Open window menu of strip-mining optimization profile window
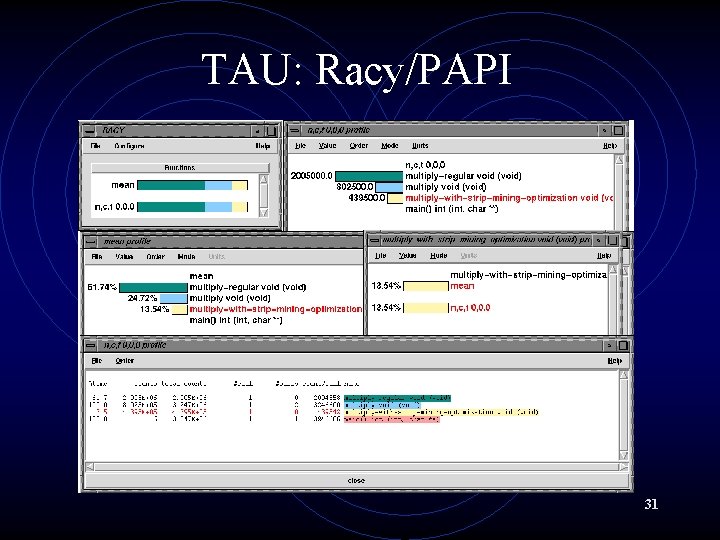This screenshot has height=540, width=720. pos(375,240)
